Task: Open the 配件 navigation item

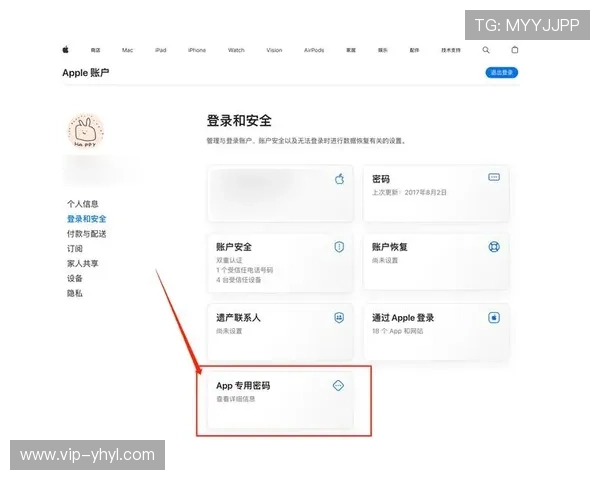Action: click(414, 50)
